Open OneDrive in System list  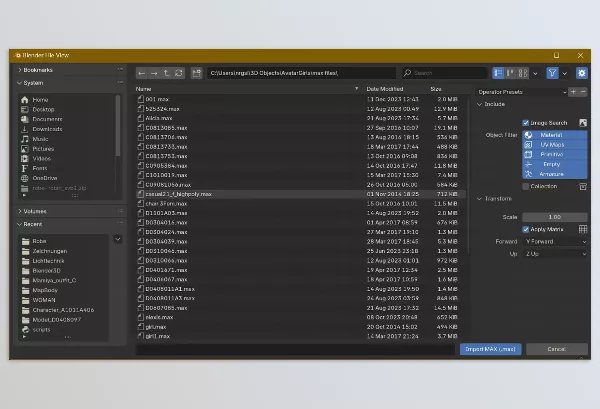67,178
